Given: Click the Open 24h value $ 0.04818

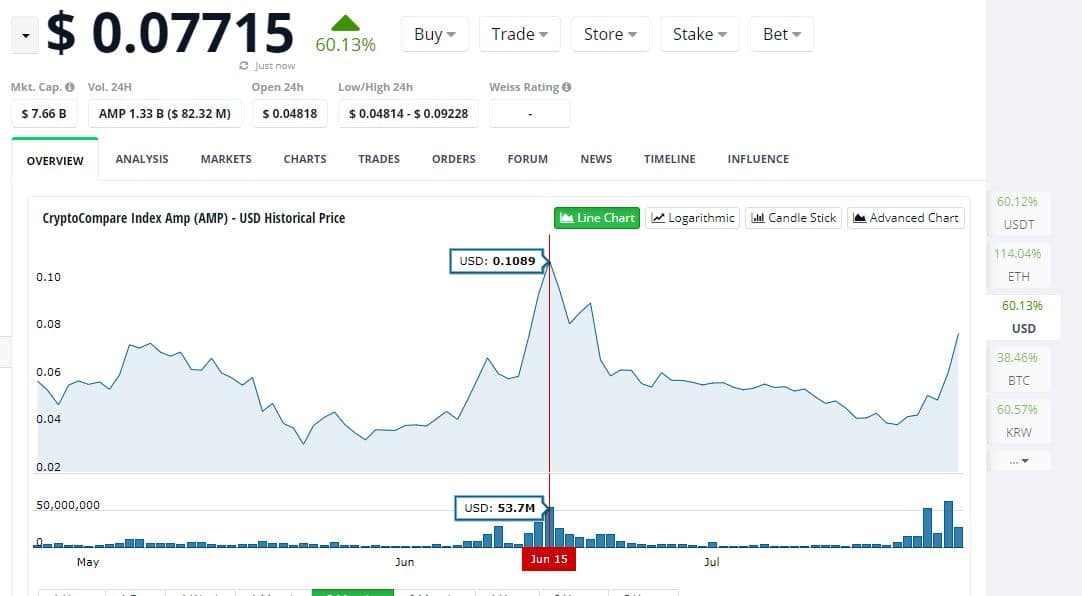Looking at the screenshot, I should click(x=290, y=113).
